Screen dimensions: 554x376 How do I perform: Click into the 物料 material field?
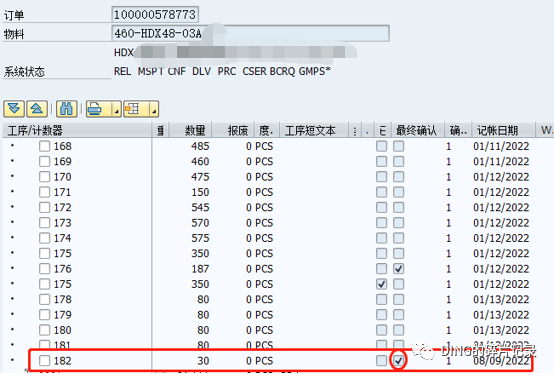(251, 34)
